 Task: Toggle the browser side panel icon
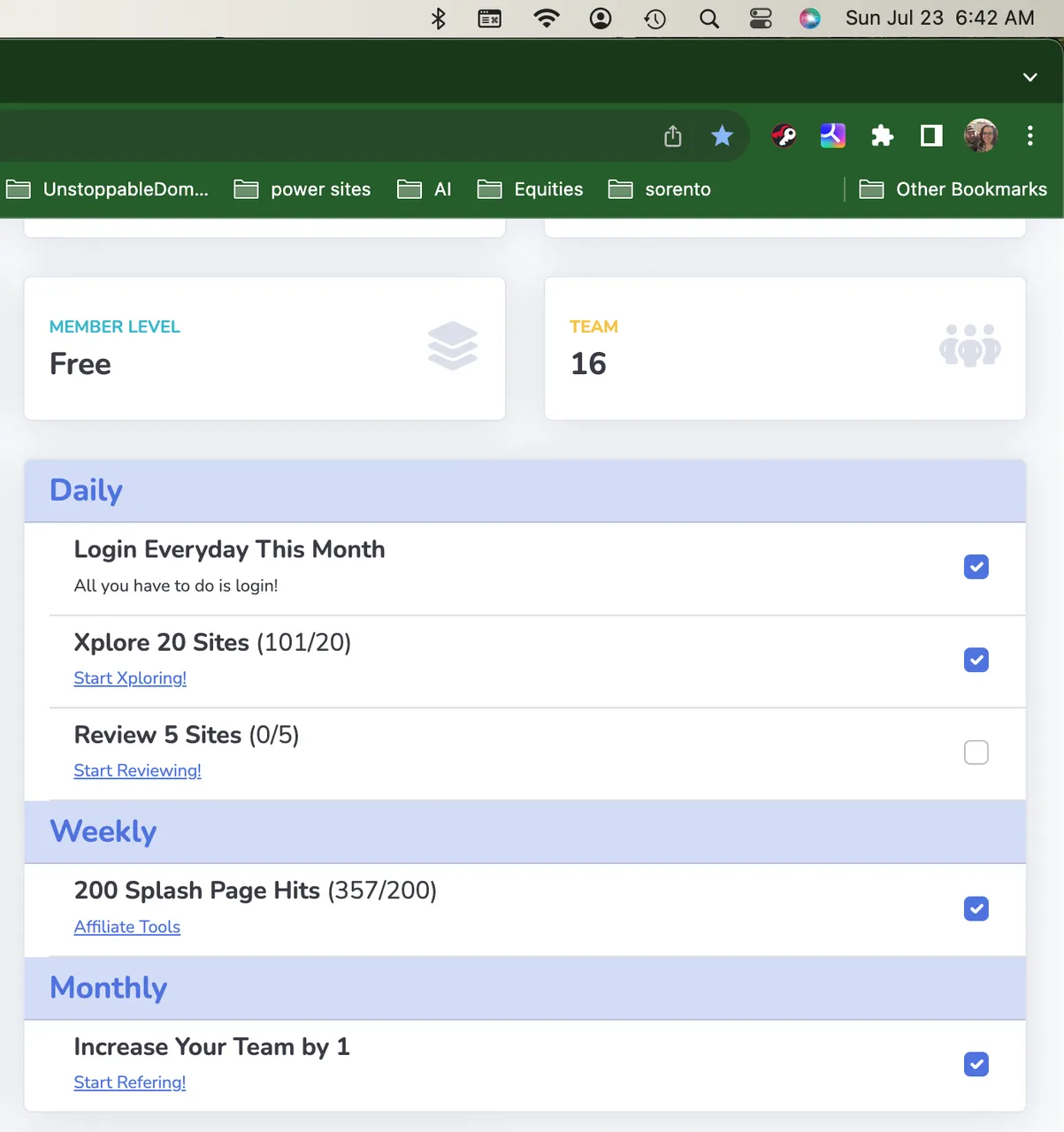(931, 135)
